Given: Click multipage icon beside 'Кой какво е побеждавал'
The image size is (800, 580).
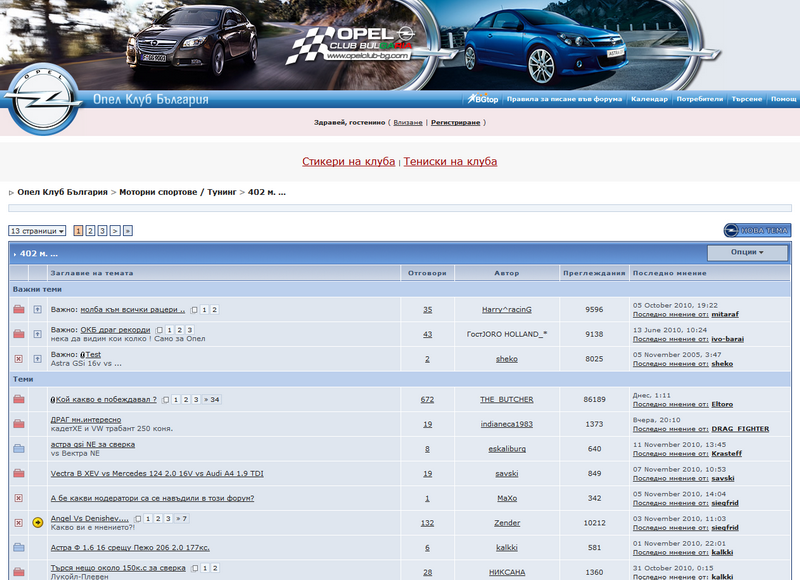Looking at the screenshot, I should pos(165,400).
